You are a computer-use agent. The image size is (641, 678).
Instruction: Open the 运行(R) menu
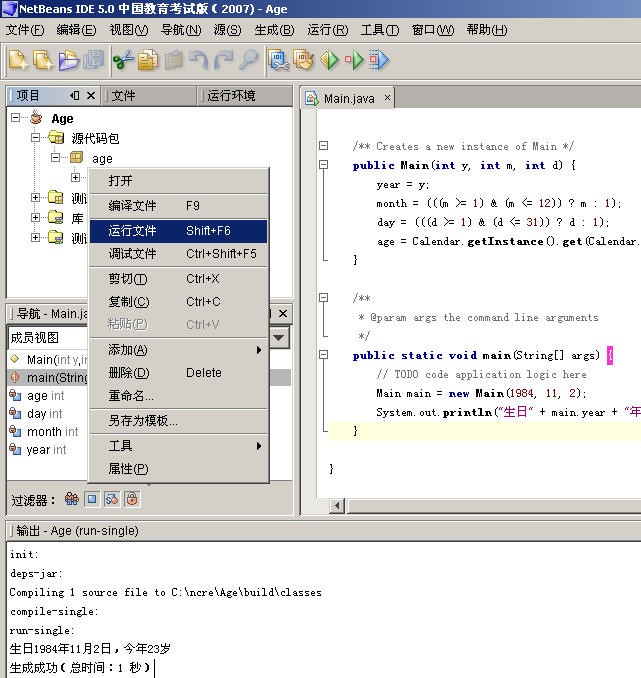click(328, 30)
